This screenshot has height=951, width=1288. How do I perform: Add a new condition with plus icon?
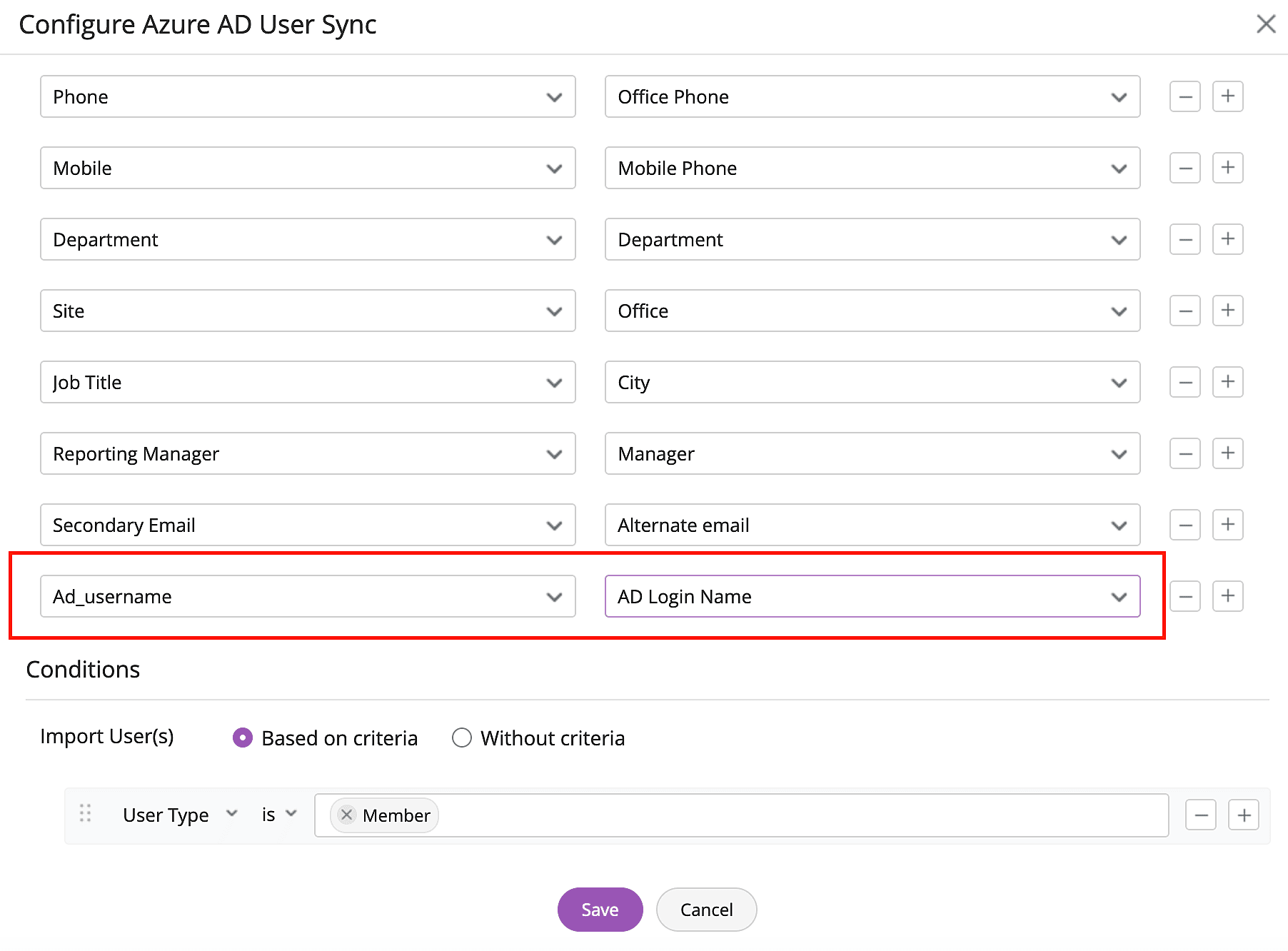click(1243, 815)
